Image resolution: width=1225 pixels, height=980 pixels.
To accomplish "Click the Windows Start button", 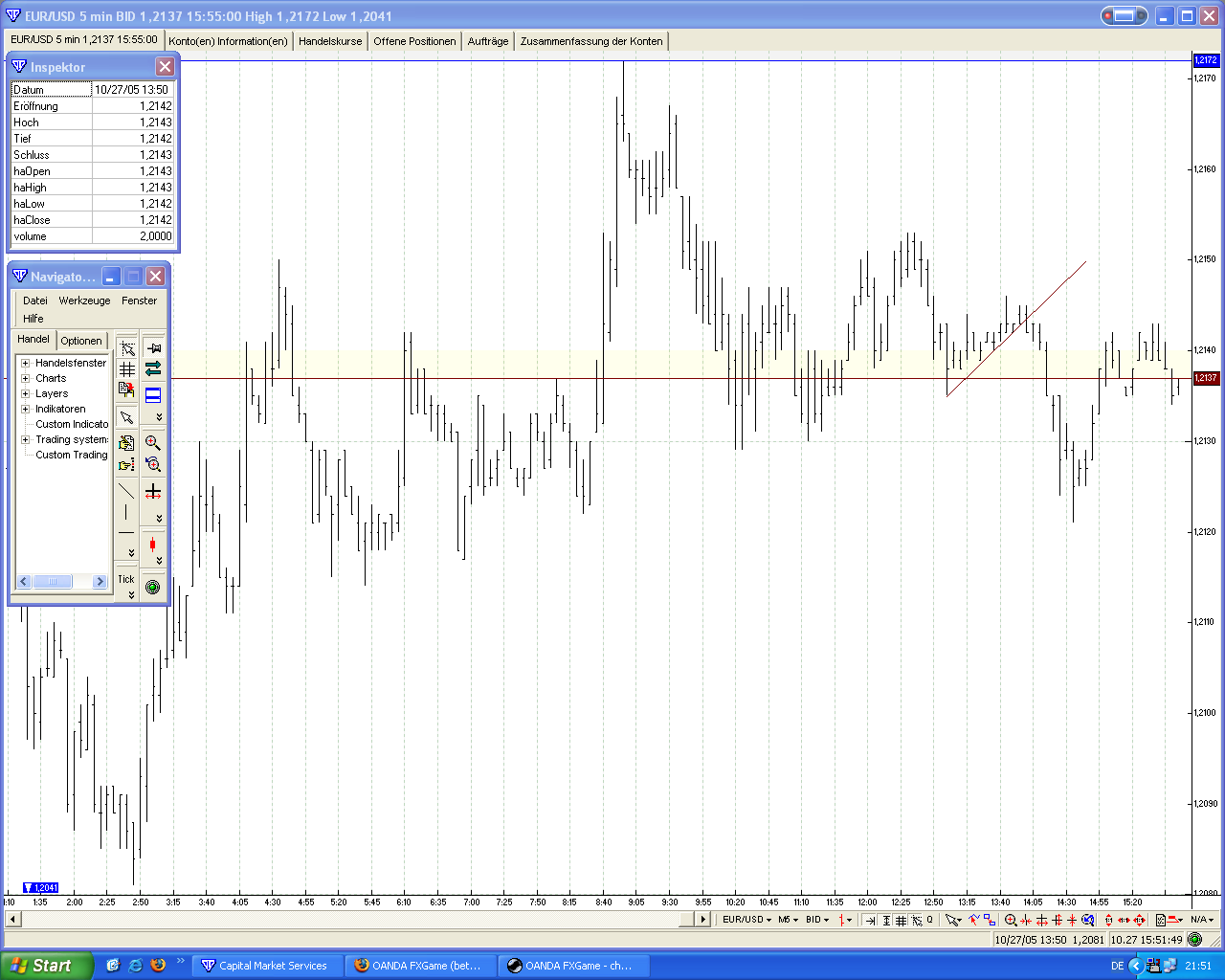I will [47, 966].
